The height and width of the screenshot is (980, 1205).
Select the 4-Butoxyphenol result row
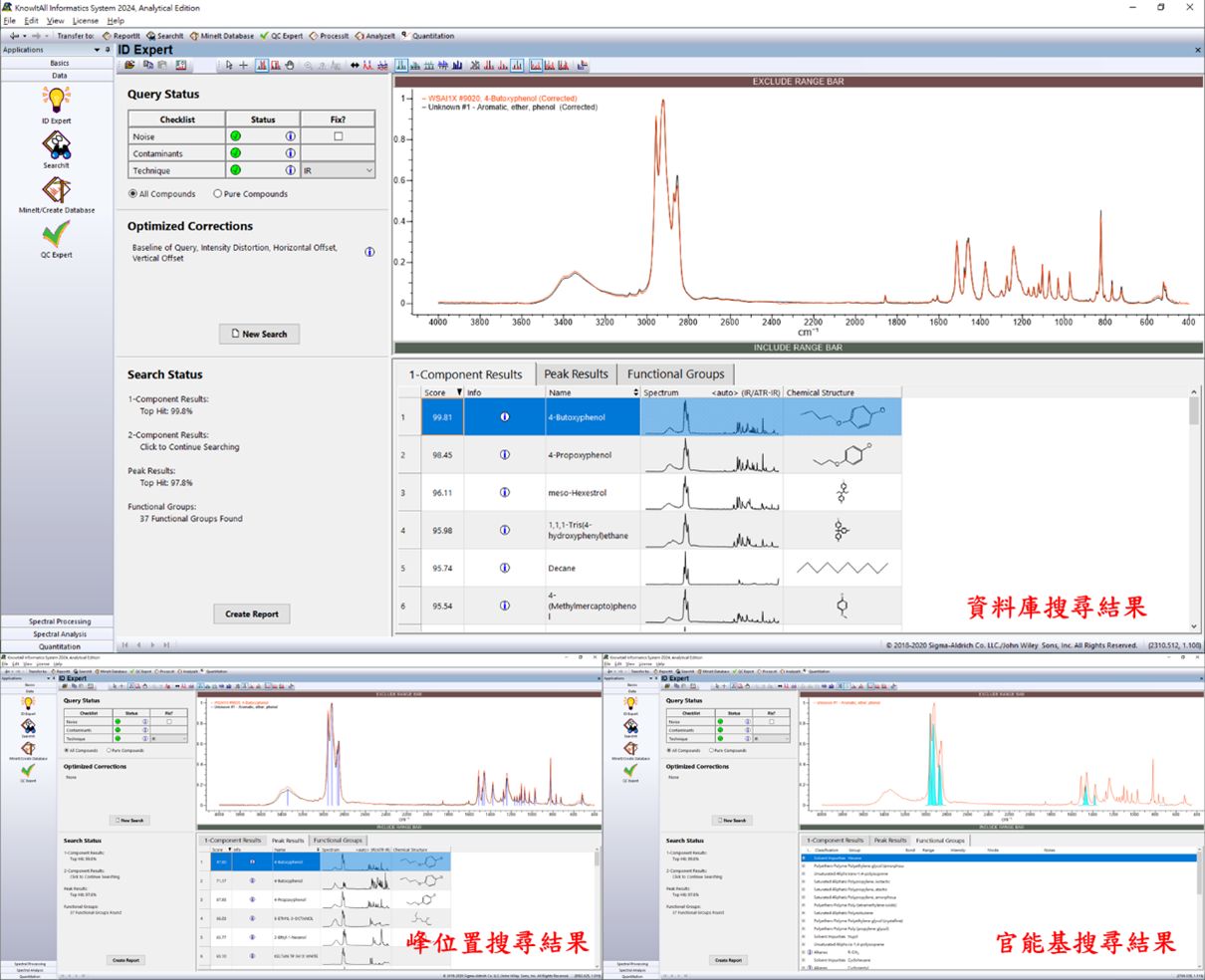click(661, 417)
